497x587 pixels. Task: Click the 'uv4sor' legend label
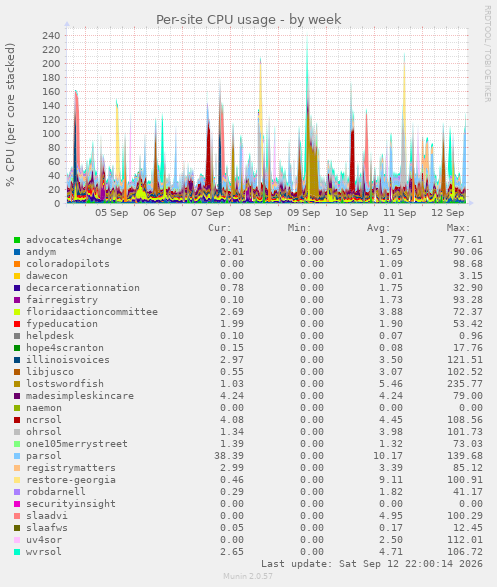pos(44,540)
